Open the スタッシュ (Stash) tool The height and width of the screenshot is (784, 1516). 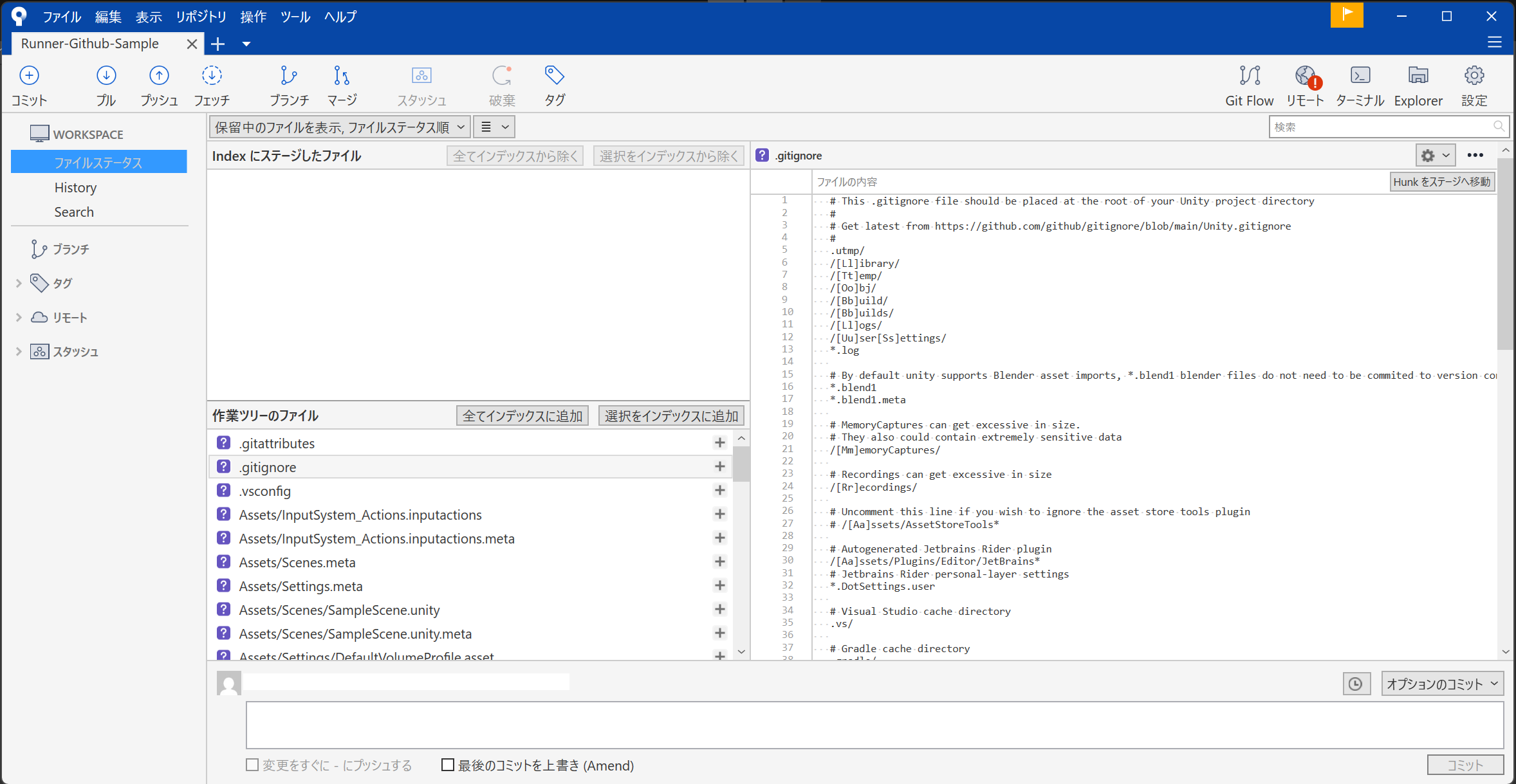tap(421, 84)
